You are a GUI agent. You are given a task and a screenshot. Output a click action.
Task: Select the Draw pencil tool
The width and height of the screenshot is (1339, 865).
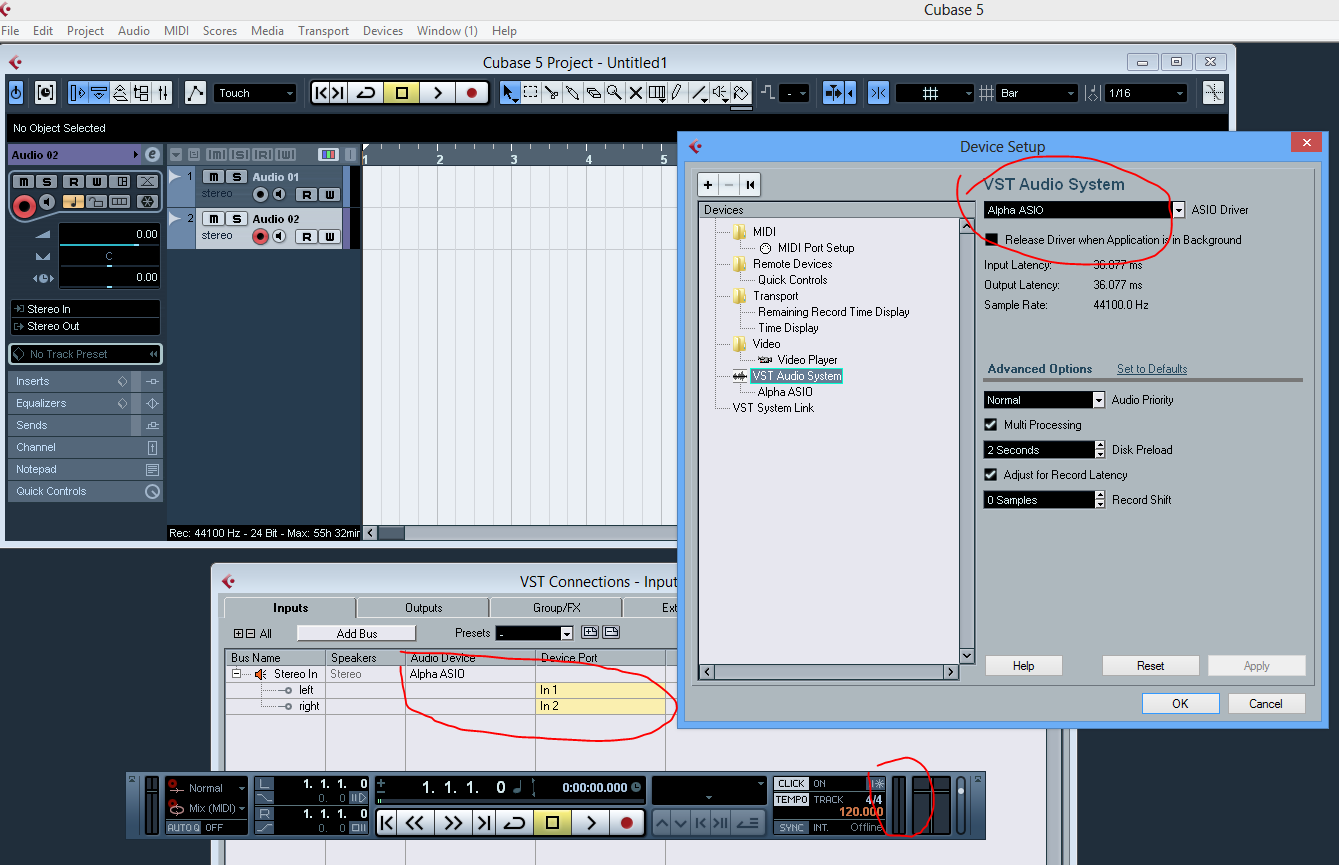(677, 93)
